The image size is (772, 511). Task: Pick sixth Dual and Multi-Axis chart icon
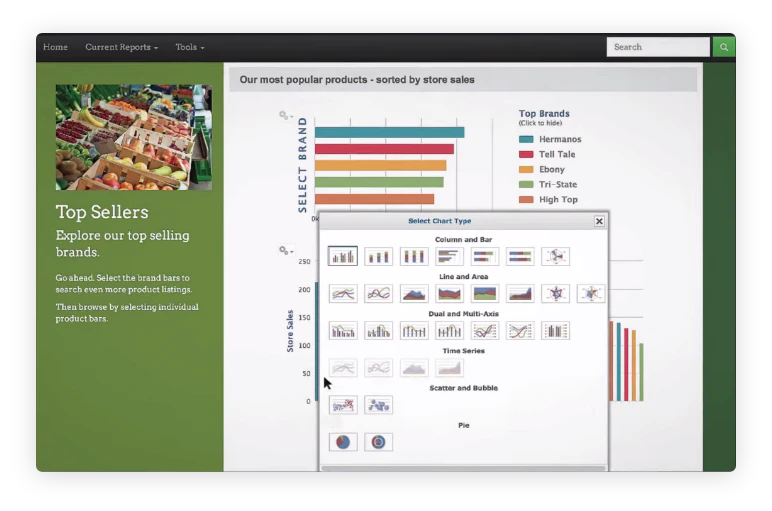point(520,331)
